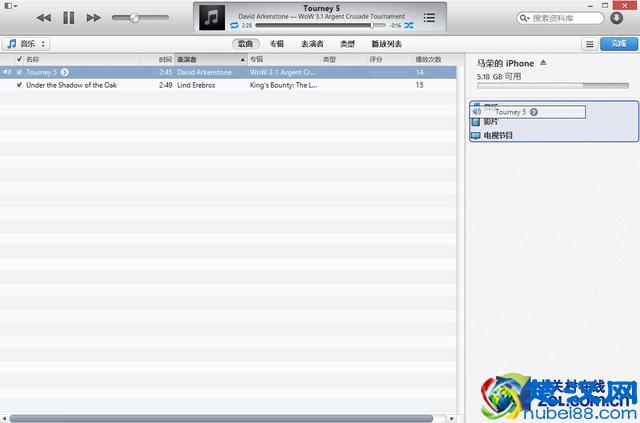The width and height of the screenshot is (640, 423).
Task: Toggle the repeat icon in now playing
Action: click(234, 25)
